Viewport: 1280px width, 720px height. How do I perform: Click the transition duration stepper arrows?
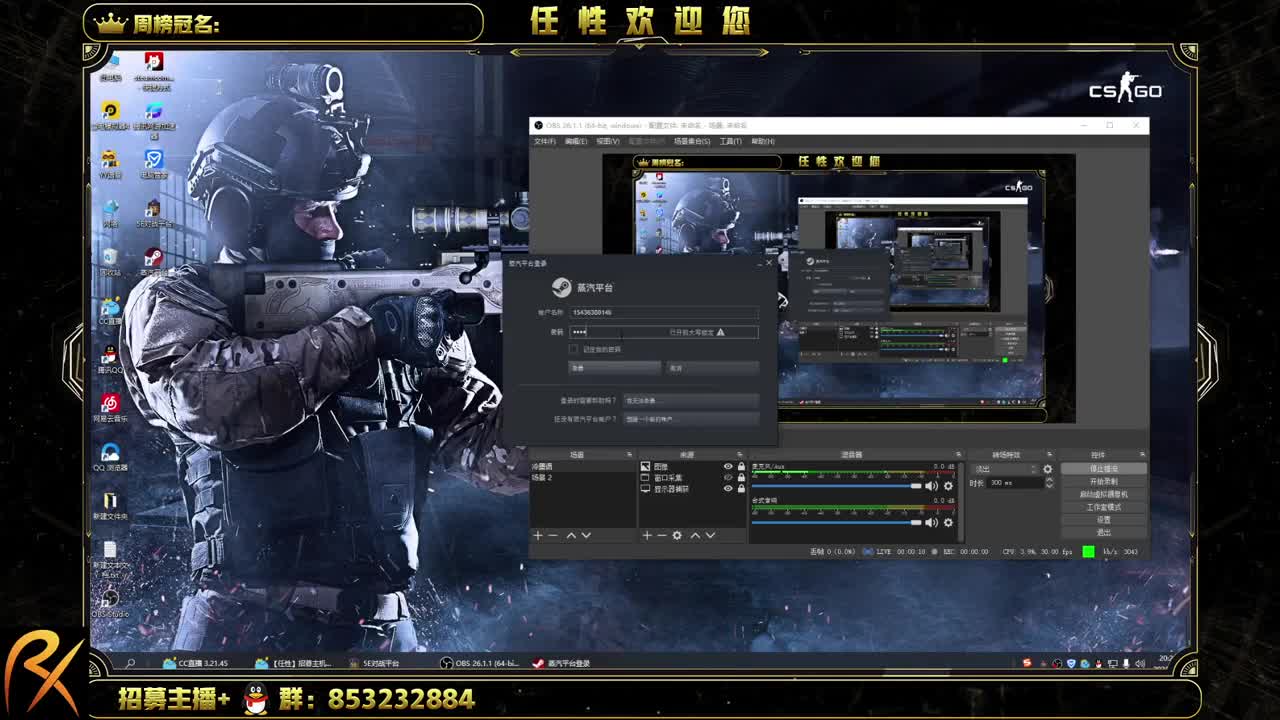[x=1049, y=482]
